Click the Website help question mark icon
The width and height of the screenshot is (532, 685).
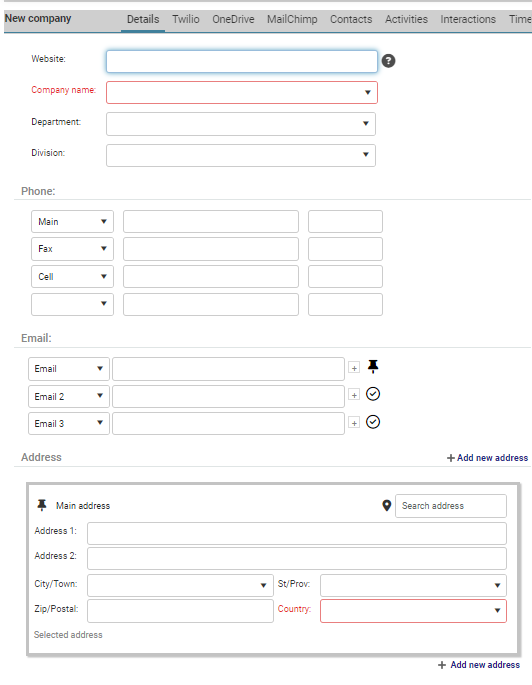(388, 61)
